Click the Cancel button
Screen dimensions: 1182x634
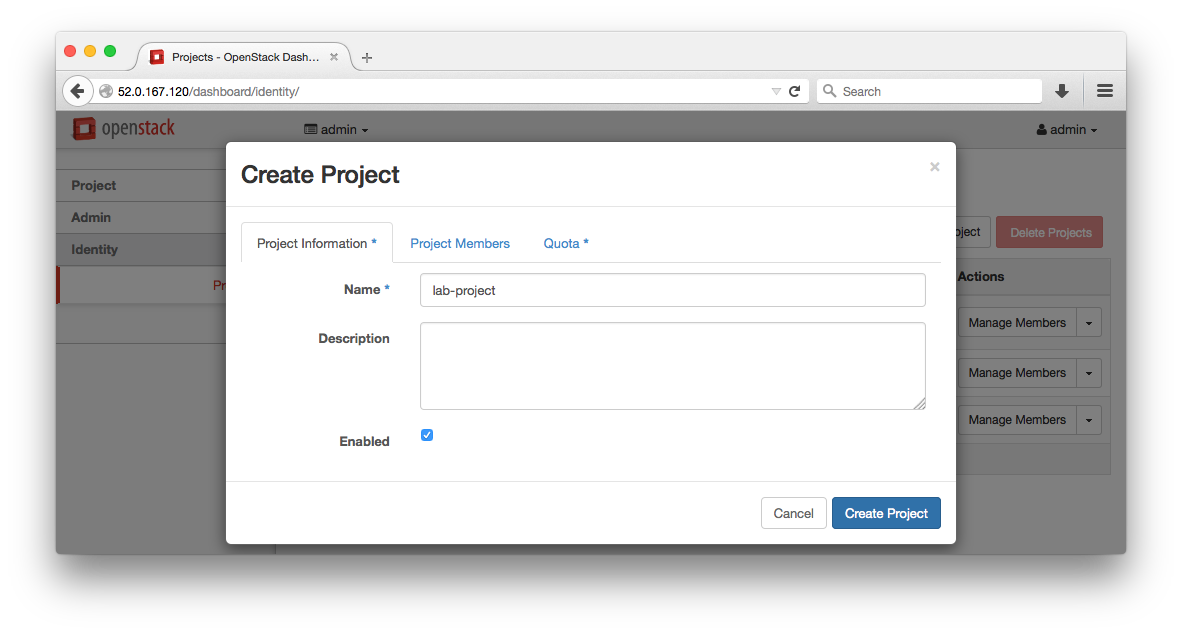tap(793, 513)
